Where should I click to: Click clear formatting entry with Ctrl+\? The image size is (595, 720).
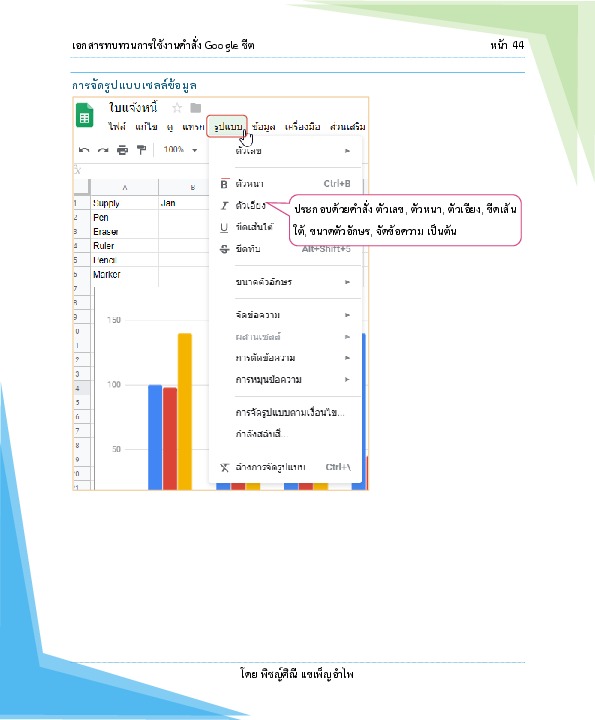[x=286, y=467]
